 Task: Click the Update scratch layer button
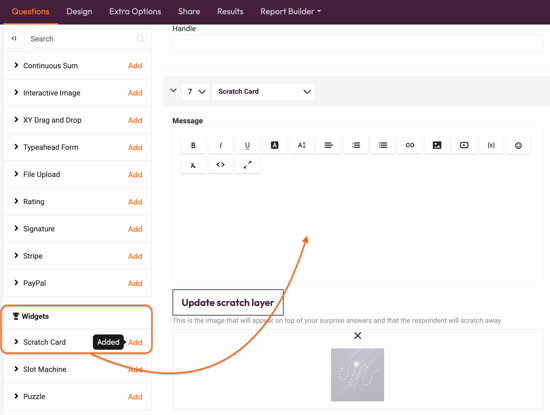coord(228,302)
